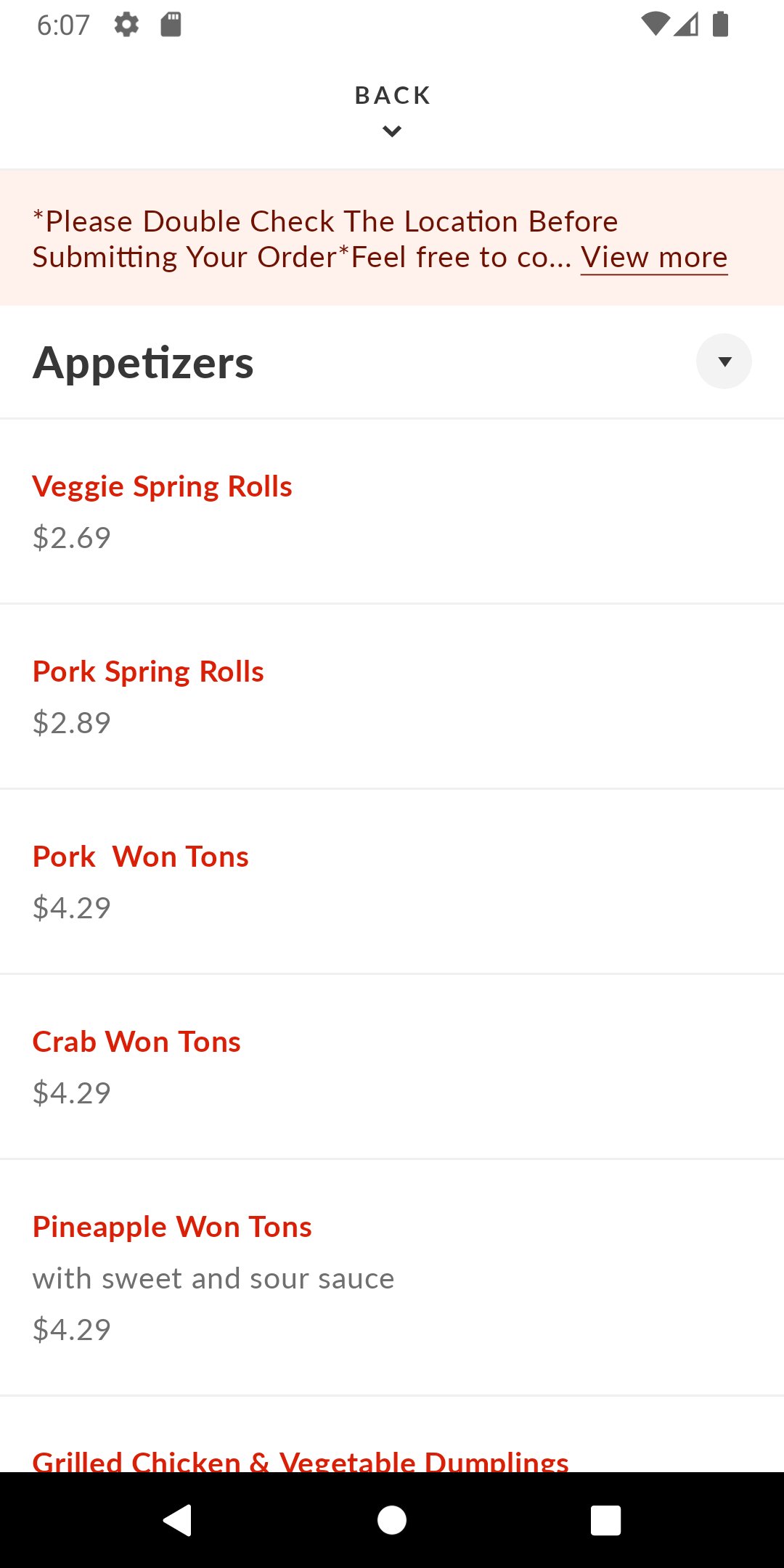Expand the Appetizers category dropdown
Image resolution: width=784 pixels, height=1568 pixels.
click(724, 362)
